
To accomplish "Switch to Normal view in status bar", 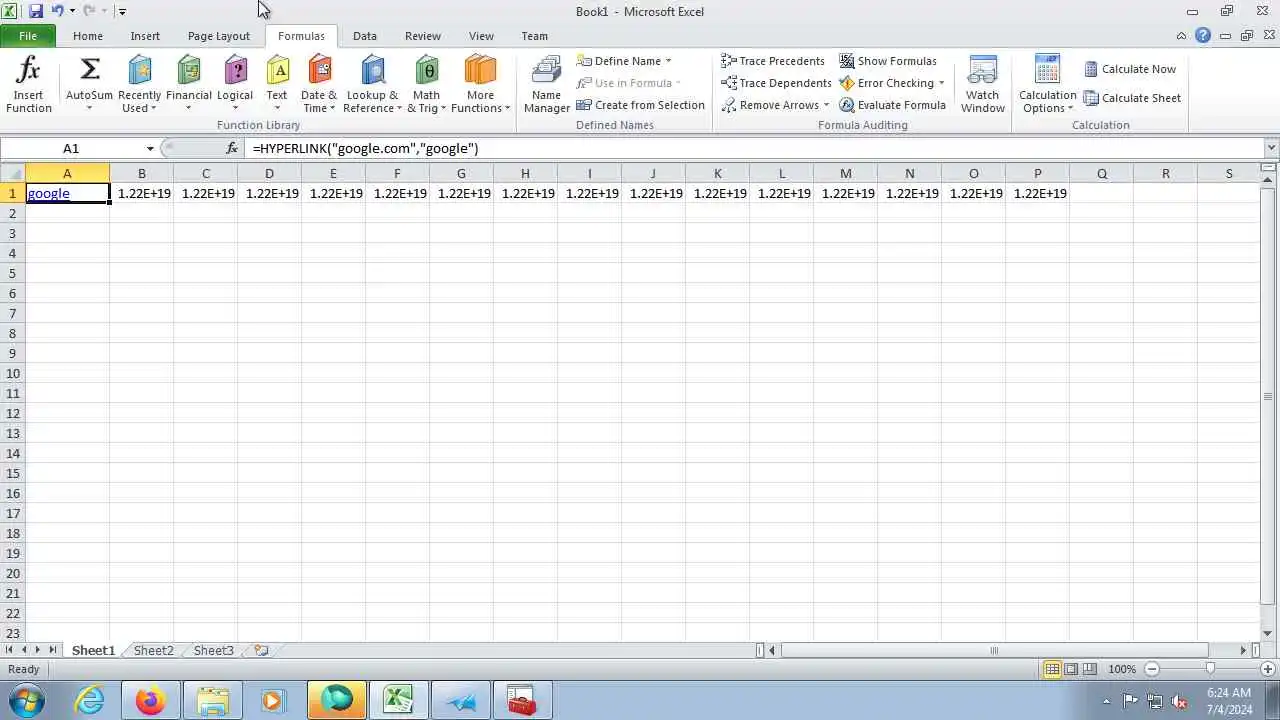I will tap(1052, 669).
